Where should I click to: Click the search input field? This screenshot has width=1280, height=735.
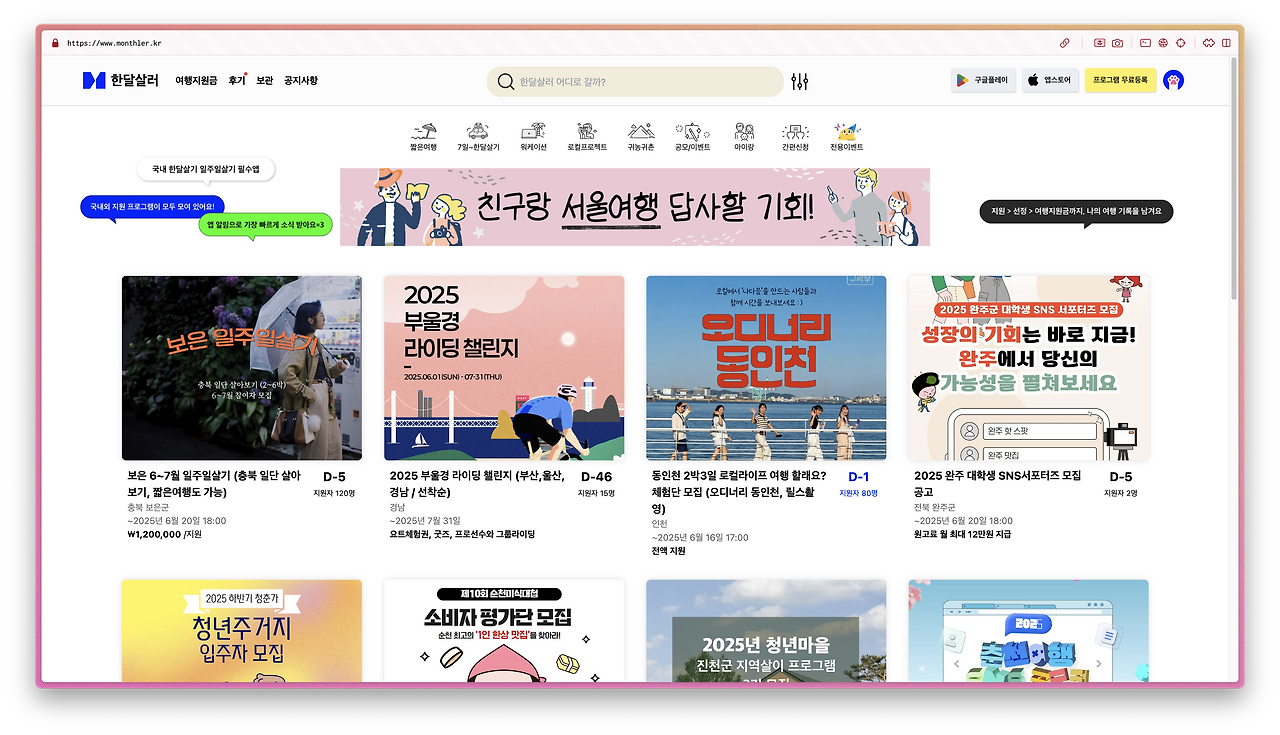(635, 81)
